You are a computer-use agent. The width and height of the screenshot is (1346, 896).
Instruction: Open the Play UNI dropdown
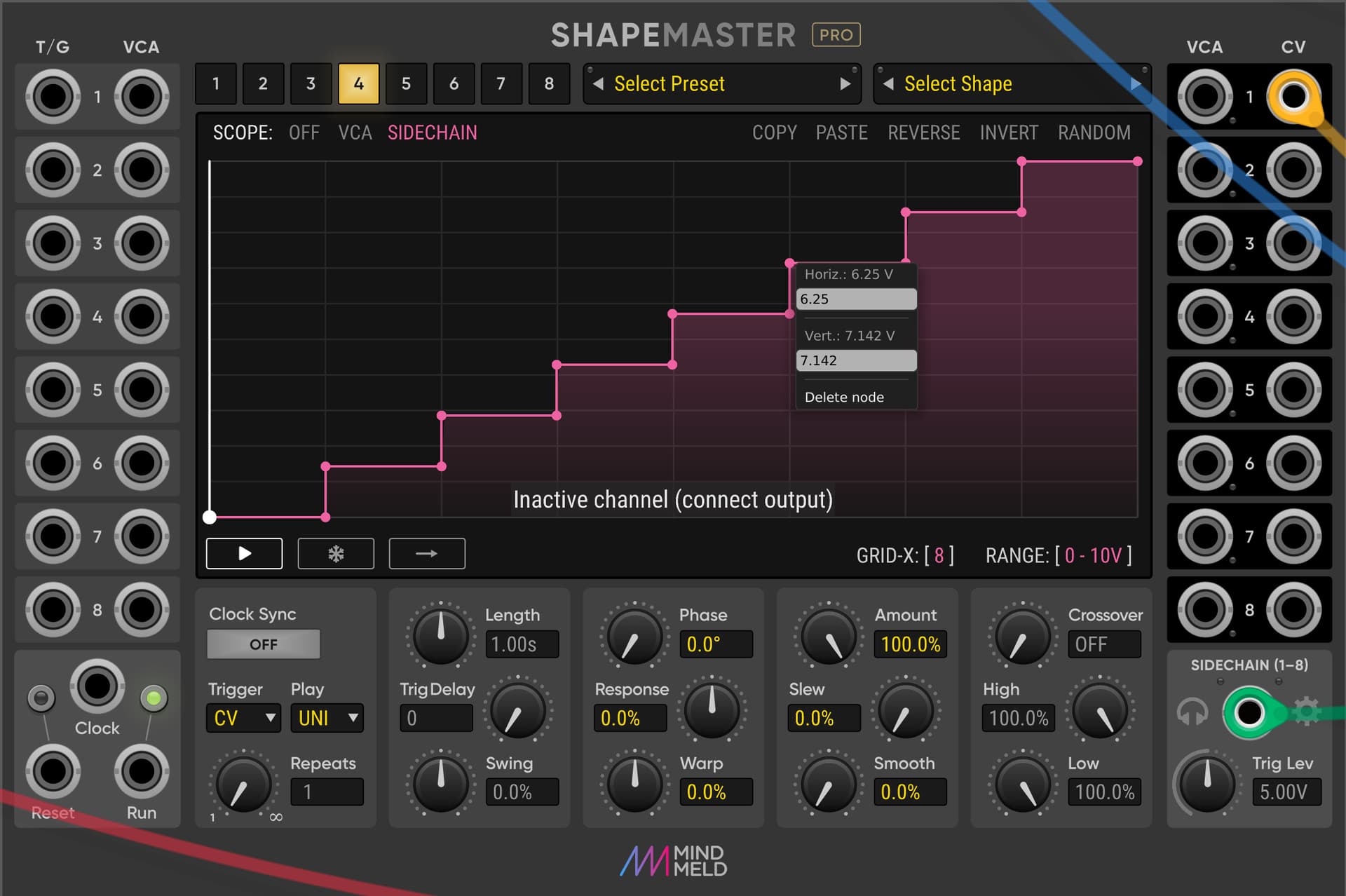tap(327, 718)
